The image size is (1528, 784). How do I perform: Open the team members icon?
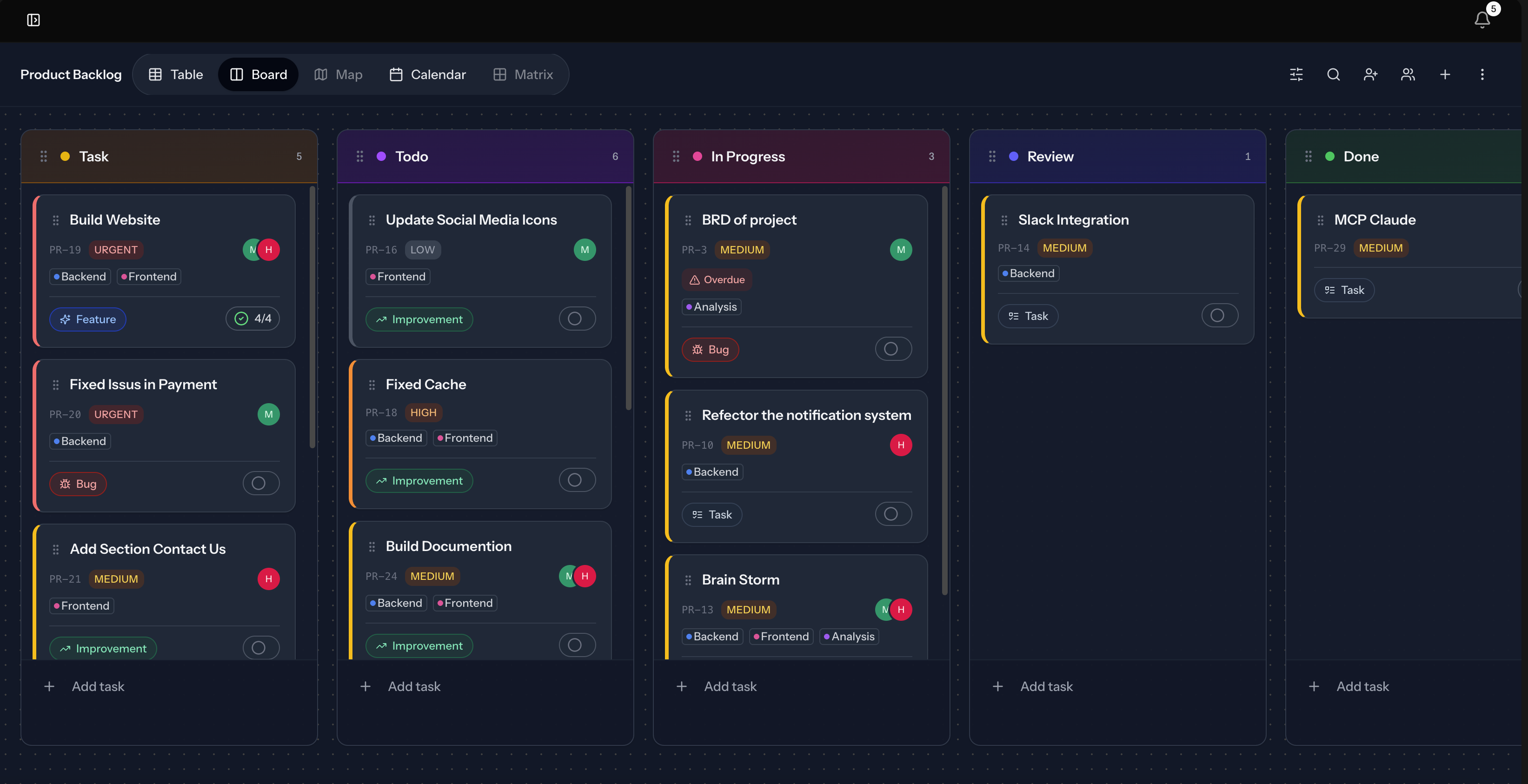(1408, 75)
